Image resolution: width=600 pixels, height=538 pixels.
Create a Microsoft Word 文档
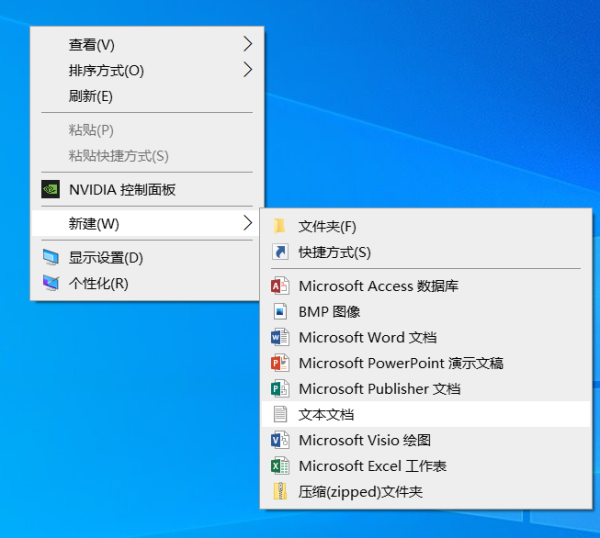426,337
